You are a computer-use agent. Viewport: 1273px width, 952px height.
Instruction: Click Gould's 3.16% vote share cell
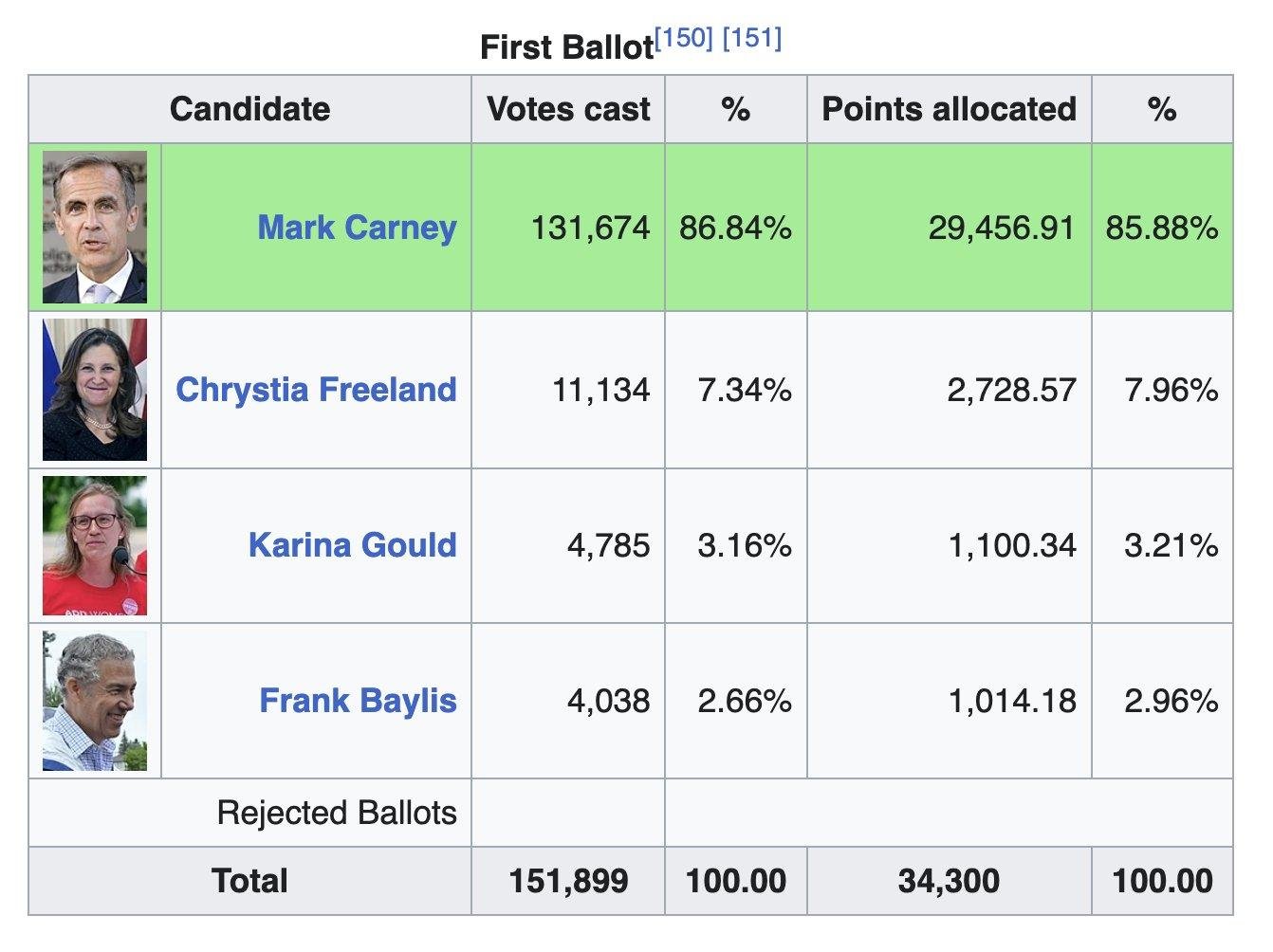tap(745, 545)
